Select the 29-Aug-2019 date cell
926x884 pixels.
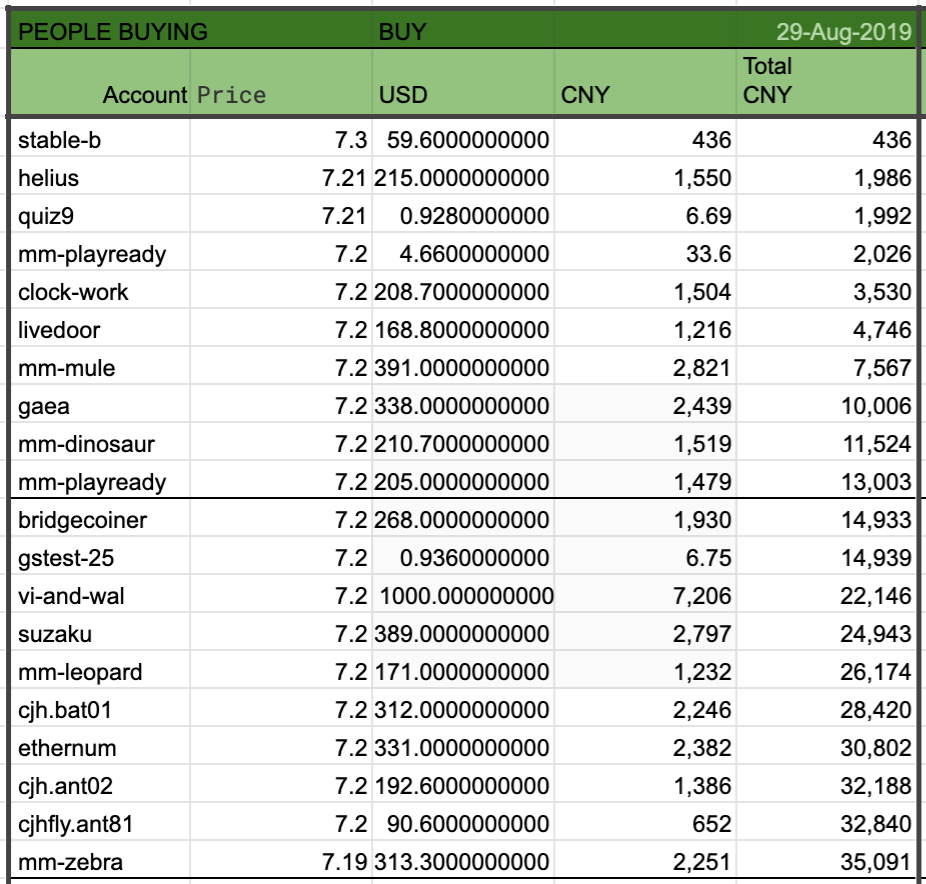click(827, 31)
